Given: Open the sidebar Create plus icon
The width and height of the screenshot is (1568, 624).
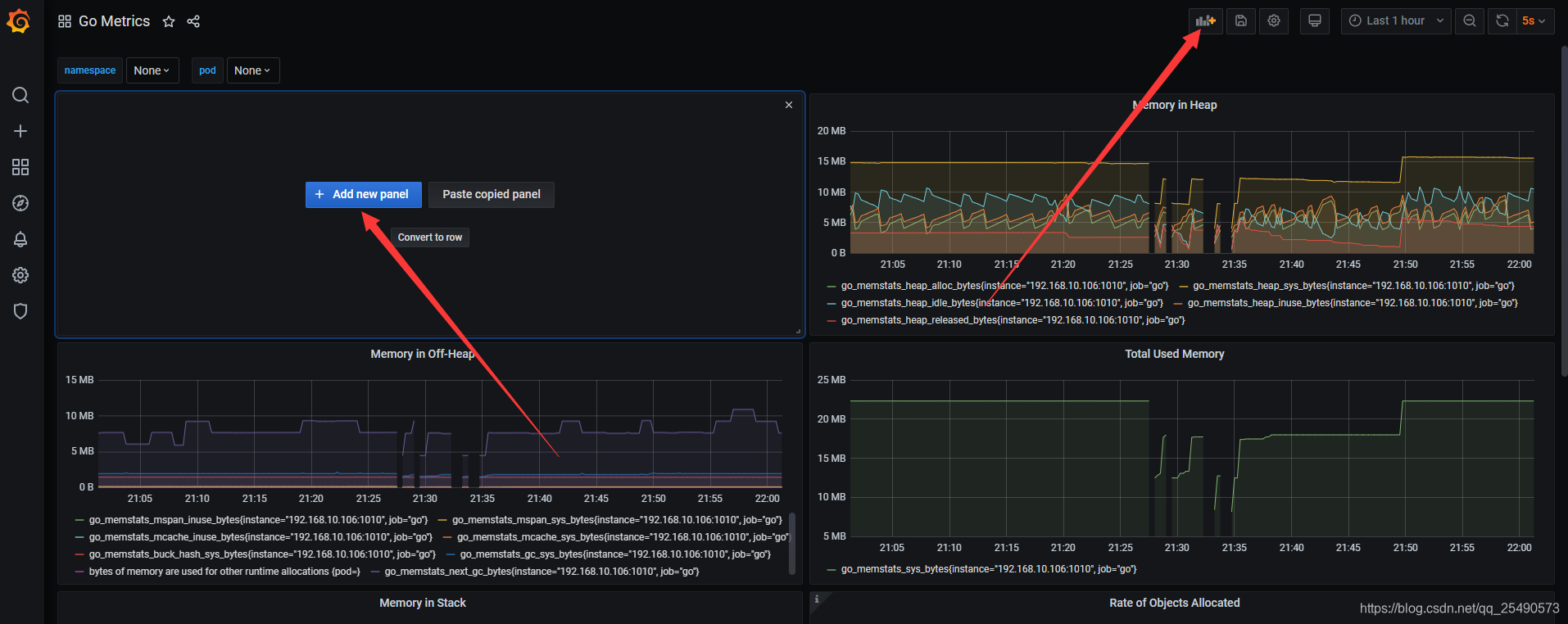Looking at the screenshot, I should point(20,131).
